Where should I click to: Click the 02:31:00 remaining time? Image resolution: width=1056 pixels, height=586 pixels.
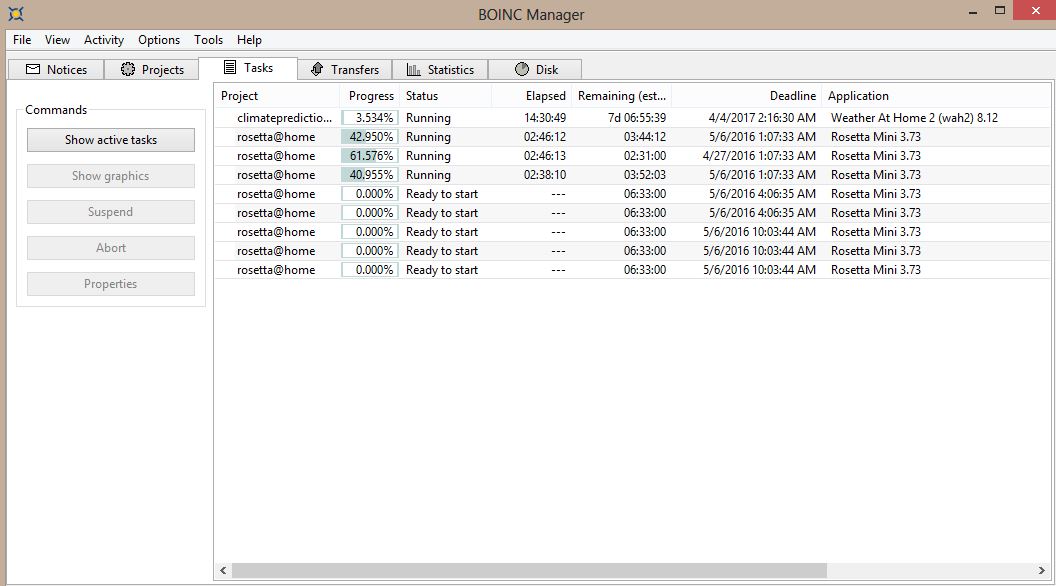645,156
